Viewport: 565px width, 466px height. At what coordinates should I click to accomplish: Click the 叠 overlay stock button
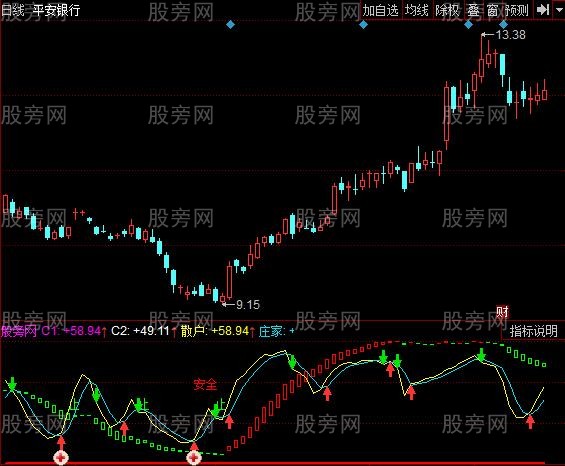click(473, 10)
